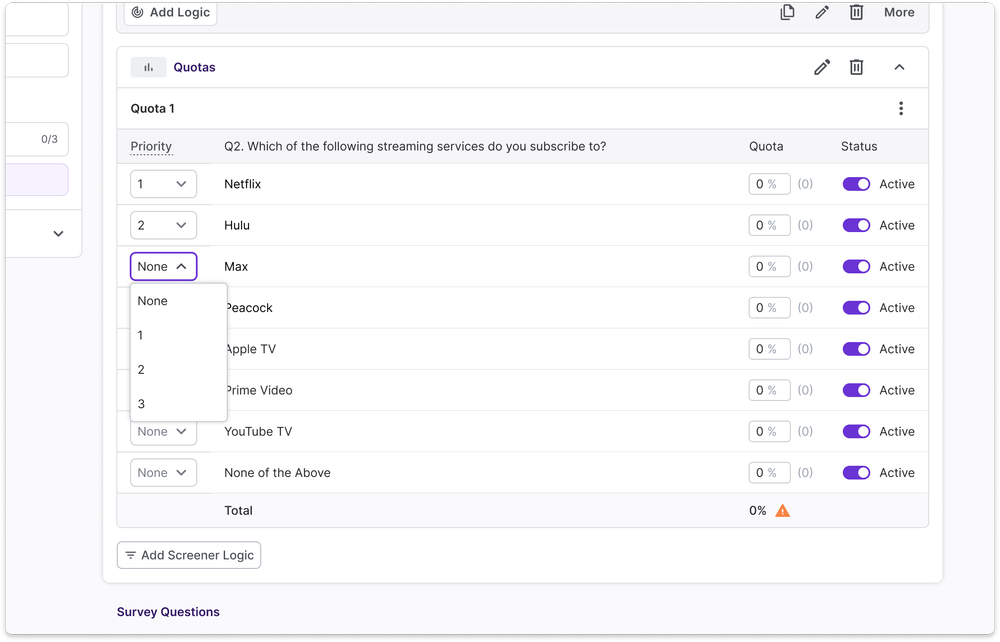Click the Max quota percent field
Viewport: 1000px width, 642px height.
[770, 266]
